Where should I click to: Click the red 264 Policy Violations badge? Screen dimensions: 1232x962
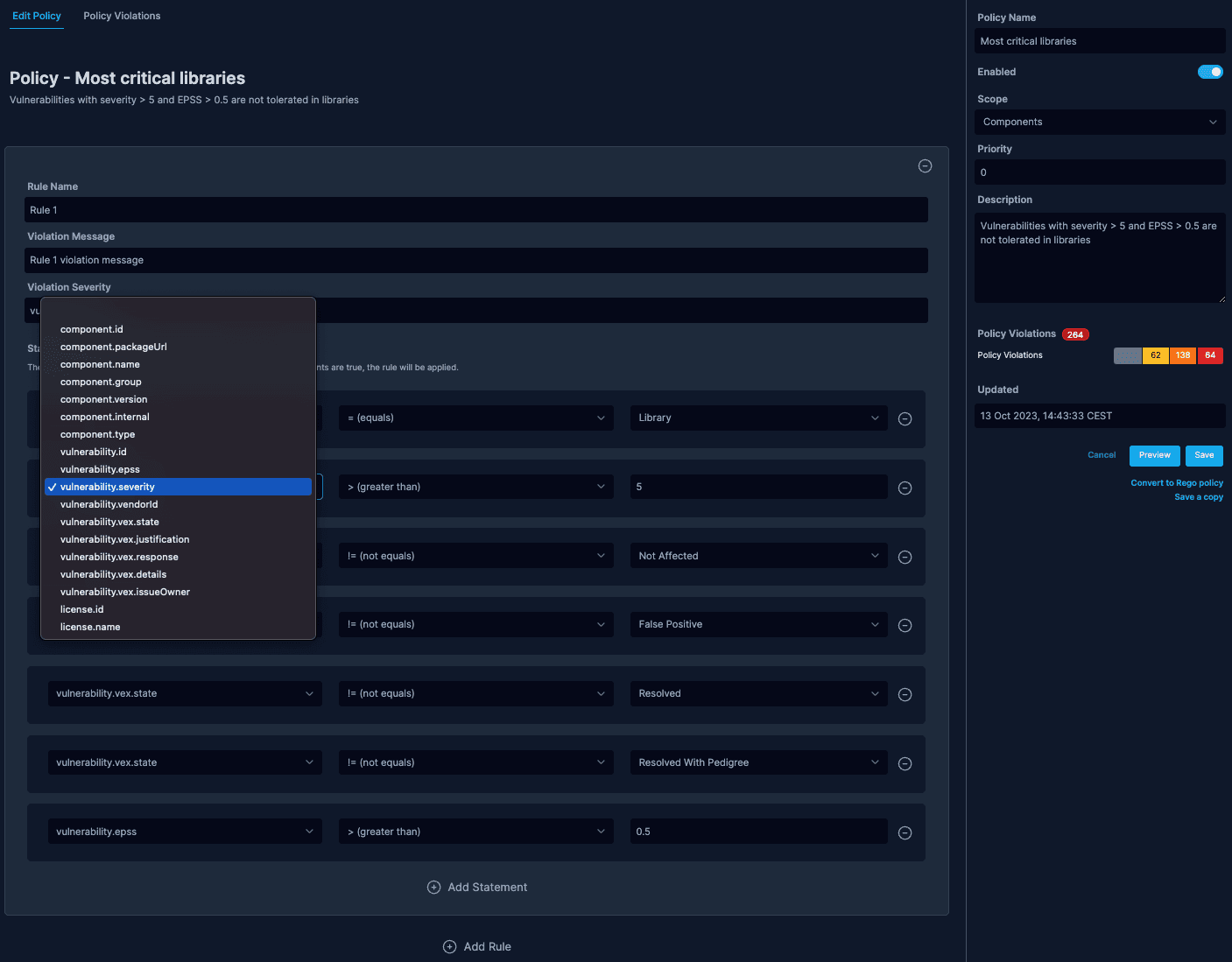coord(1075,334)
